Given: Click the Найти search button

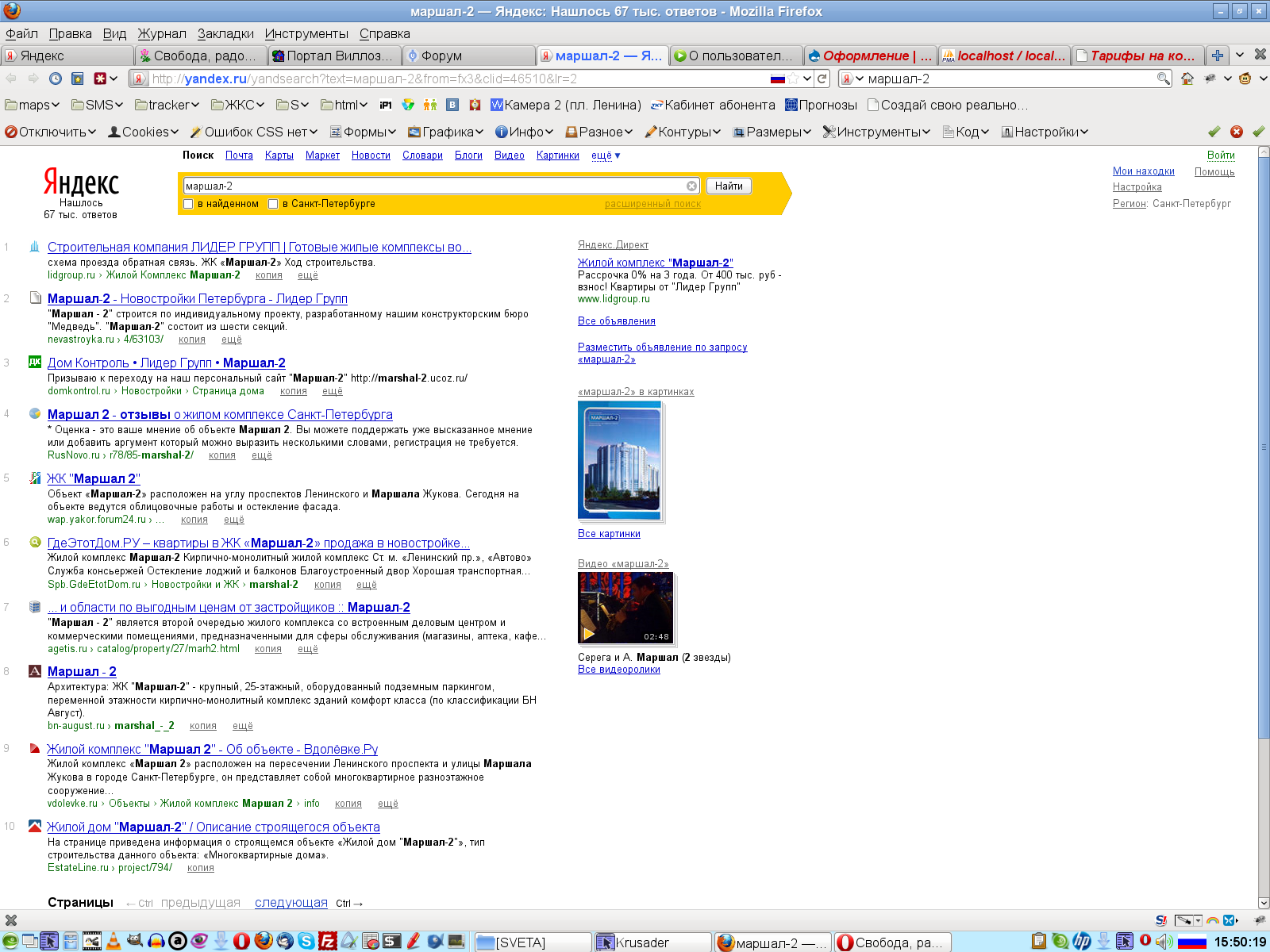Looking at the screenshot, I should [729, 186].
